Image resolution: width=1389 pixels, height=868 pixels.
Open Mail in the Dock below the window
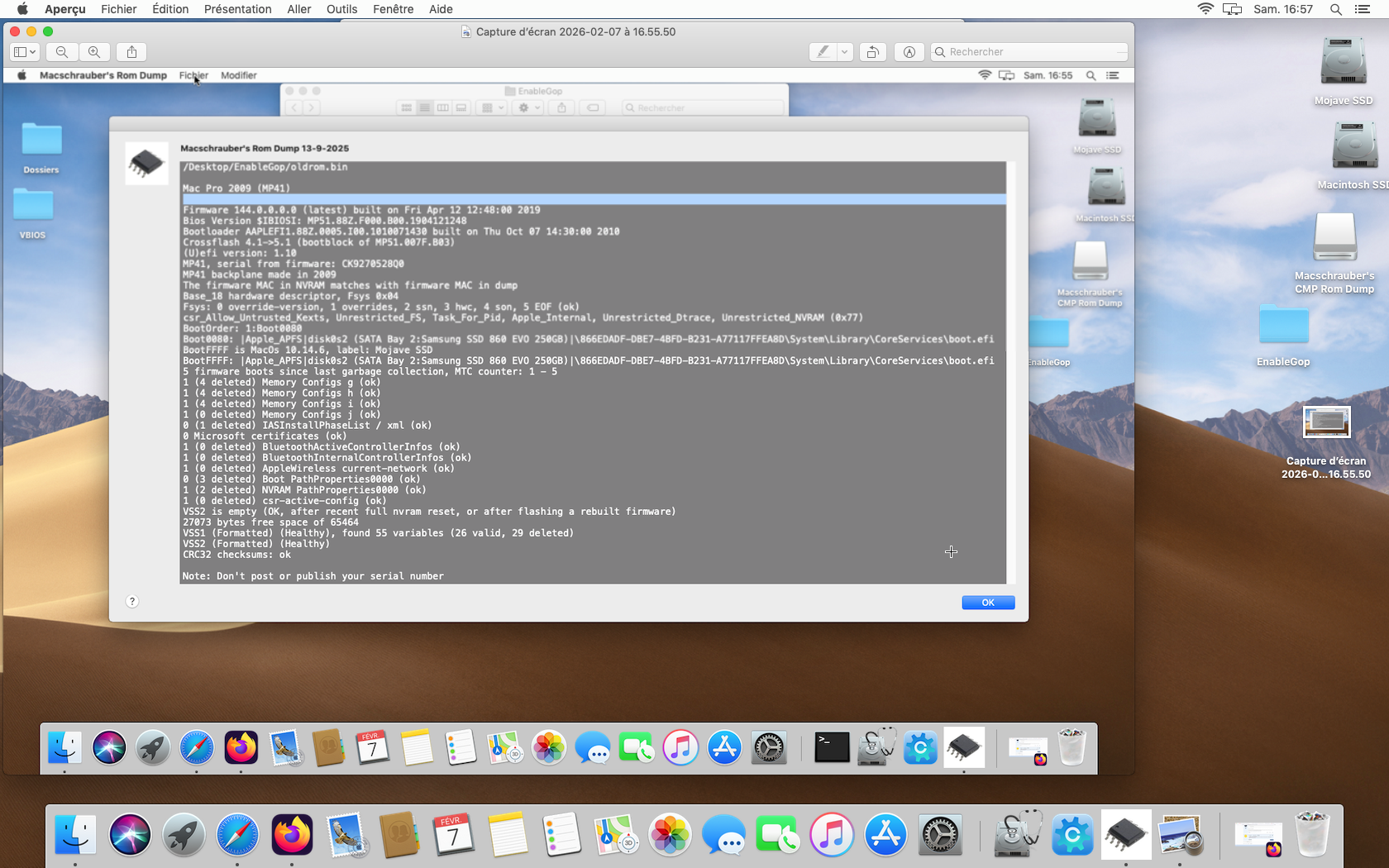[346, 834]
